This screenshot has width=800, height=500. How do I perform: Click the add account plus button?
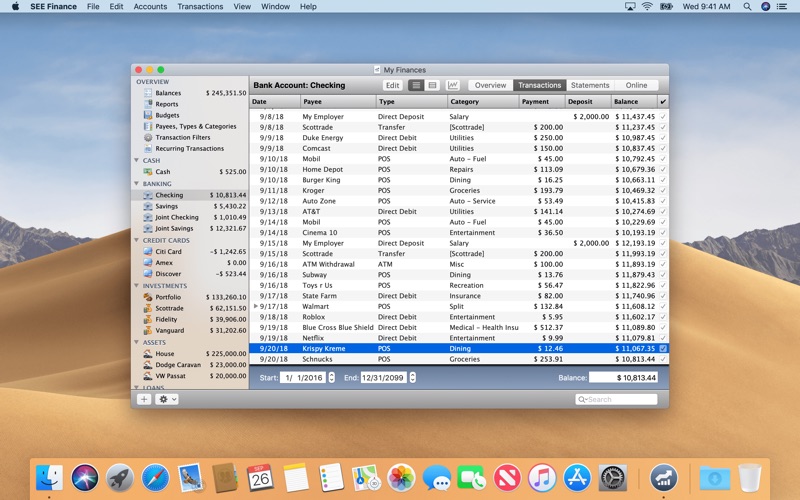[144, 399]
